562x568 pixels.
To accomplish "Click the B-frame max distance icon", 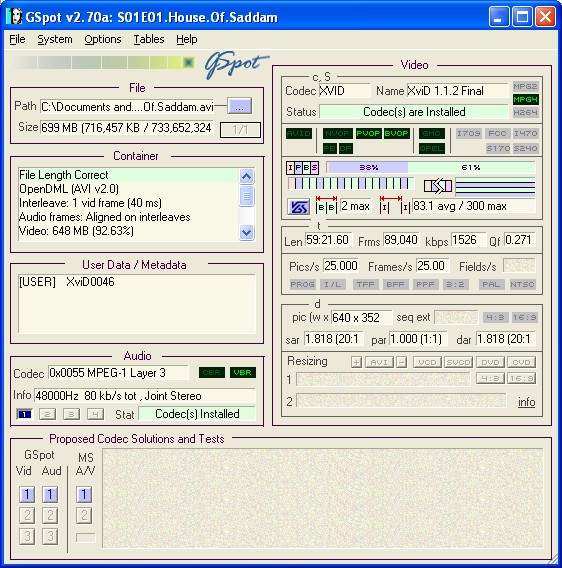I will 326,205.
